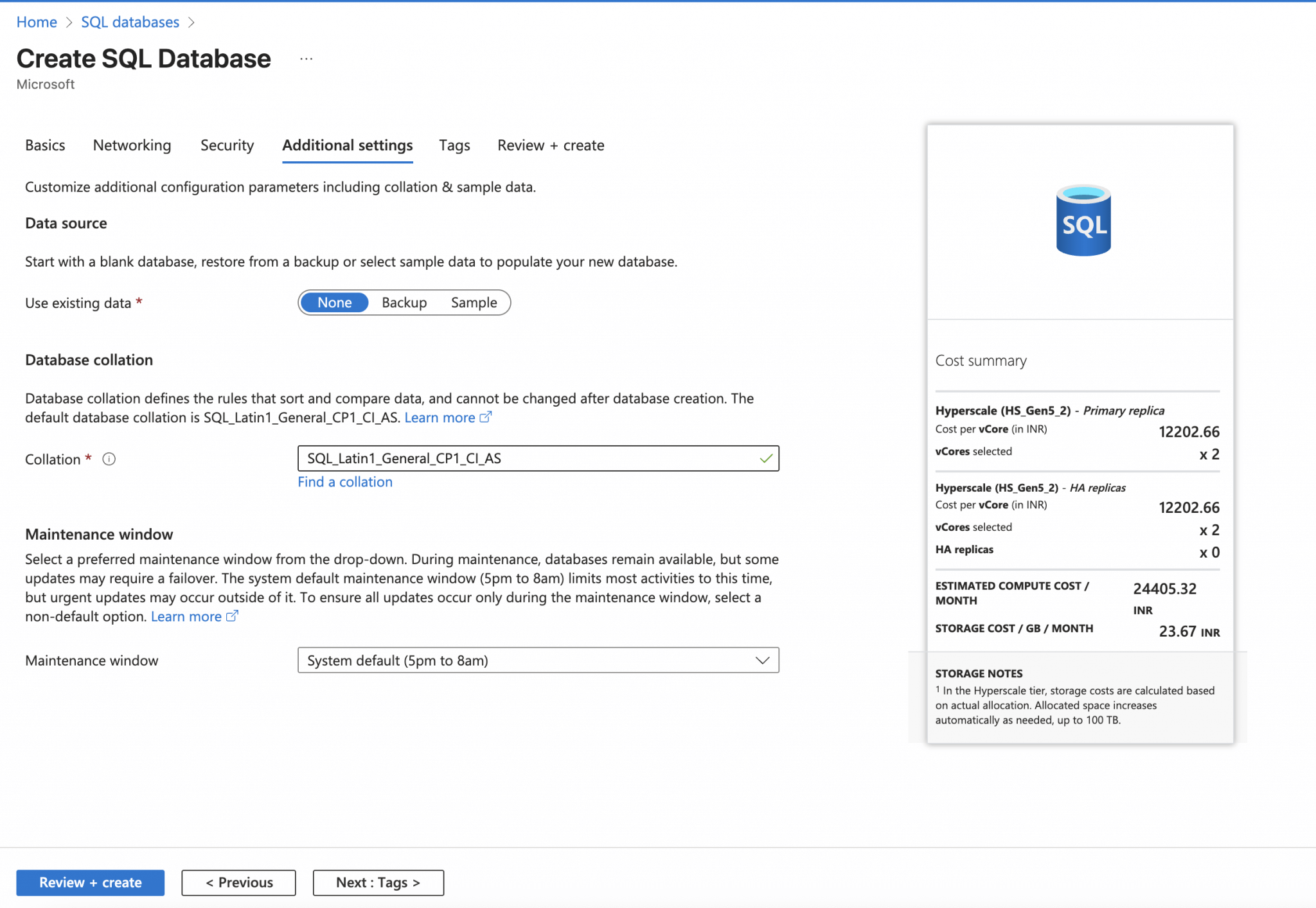Navigate to SQL databases breadcrumb link
The height and width of the screenshot is (908, 1316).
(x=130, y=22)
